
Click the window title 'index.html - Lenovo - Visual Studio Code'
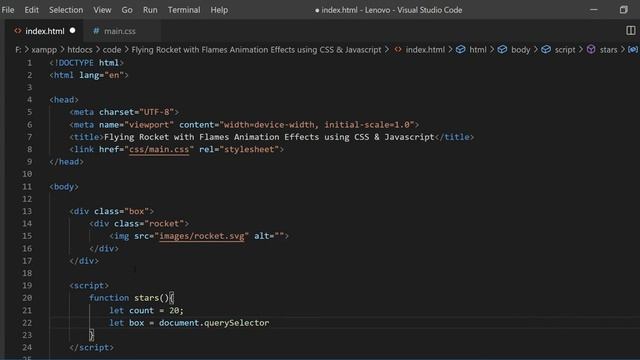click(392, 10)
